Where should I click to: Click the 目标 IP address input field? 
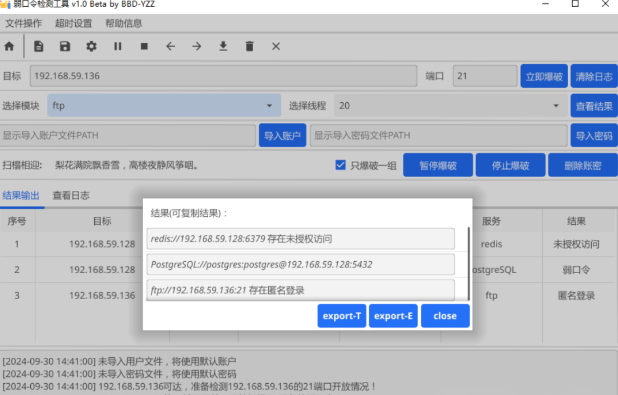pos(223,76)
